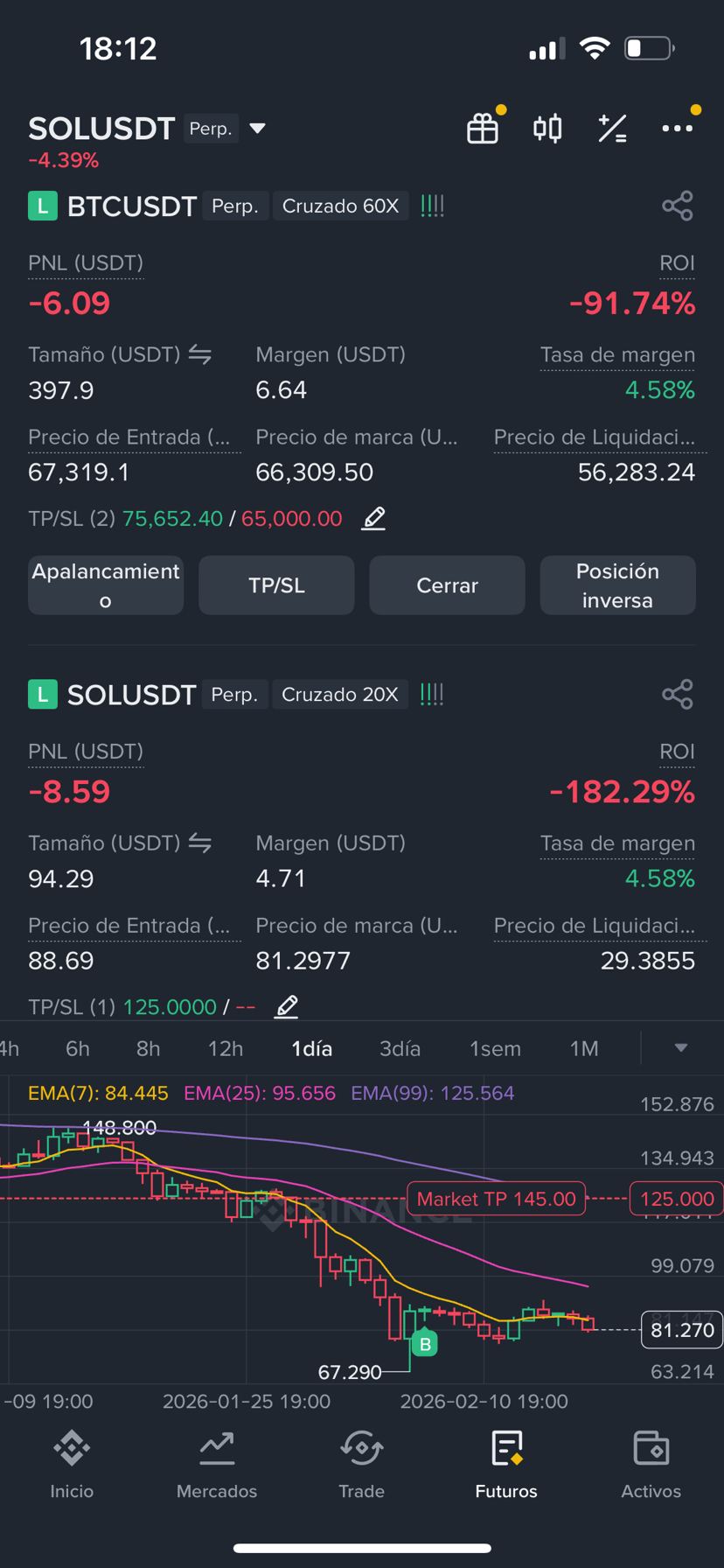This screenshot has height=1568, width=724.
Task: Toggle SOLUSDT size unit swap arrows
Action: [200, 843]
